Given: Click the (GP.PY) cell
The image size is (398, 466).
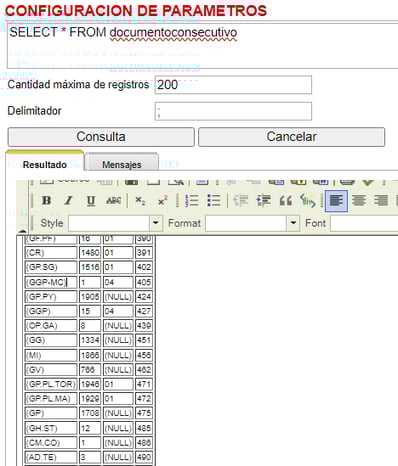Looking at the screenshot, I should point(51,296).
